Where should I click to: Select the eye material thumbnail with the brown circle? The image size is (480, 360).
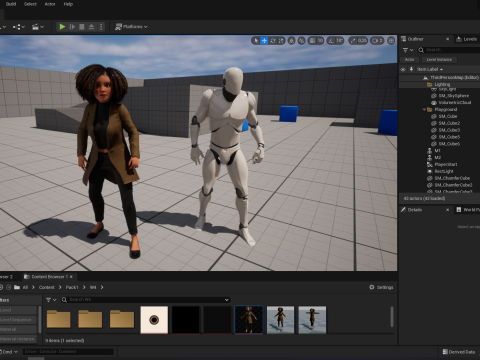pos(154,320)
